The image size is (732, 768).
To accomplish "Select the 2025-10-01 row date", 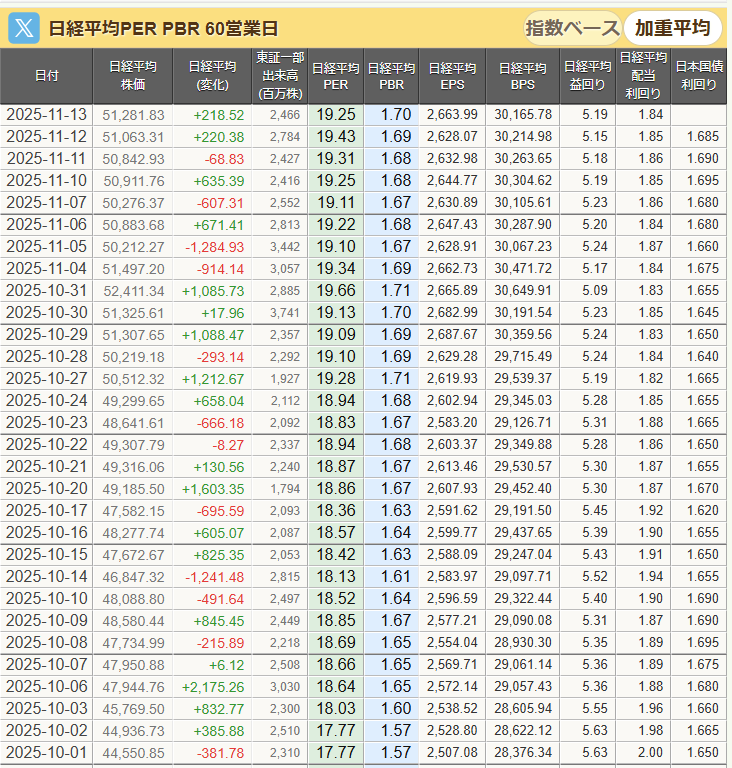I will 47,752.
